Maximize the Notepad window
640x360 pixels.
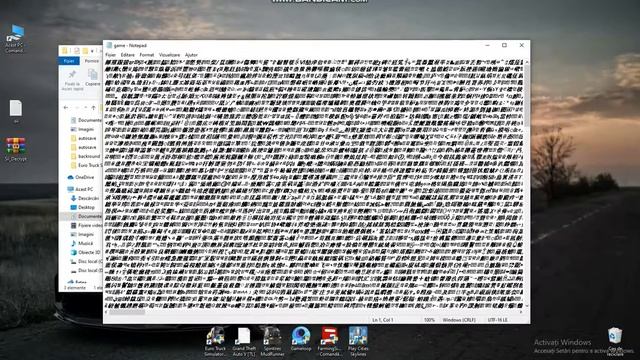504,45
